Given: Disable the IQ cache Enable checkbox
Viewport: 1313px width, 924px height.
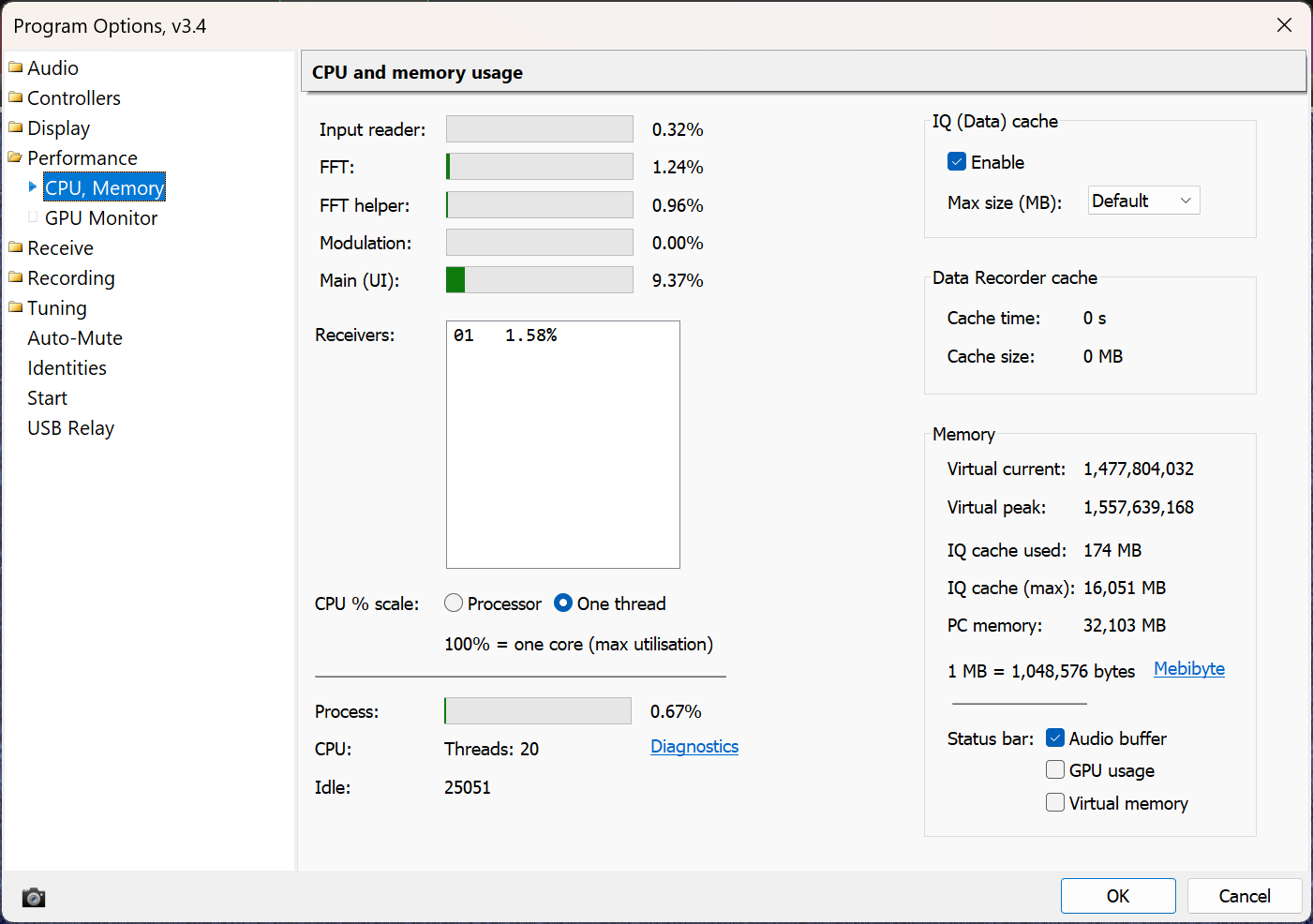Looking at the screenshot, I should (x=957, y=162).
